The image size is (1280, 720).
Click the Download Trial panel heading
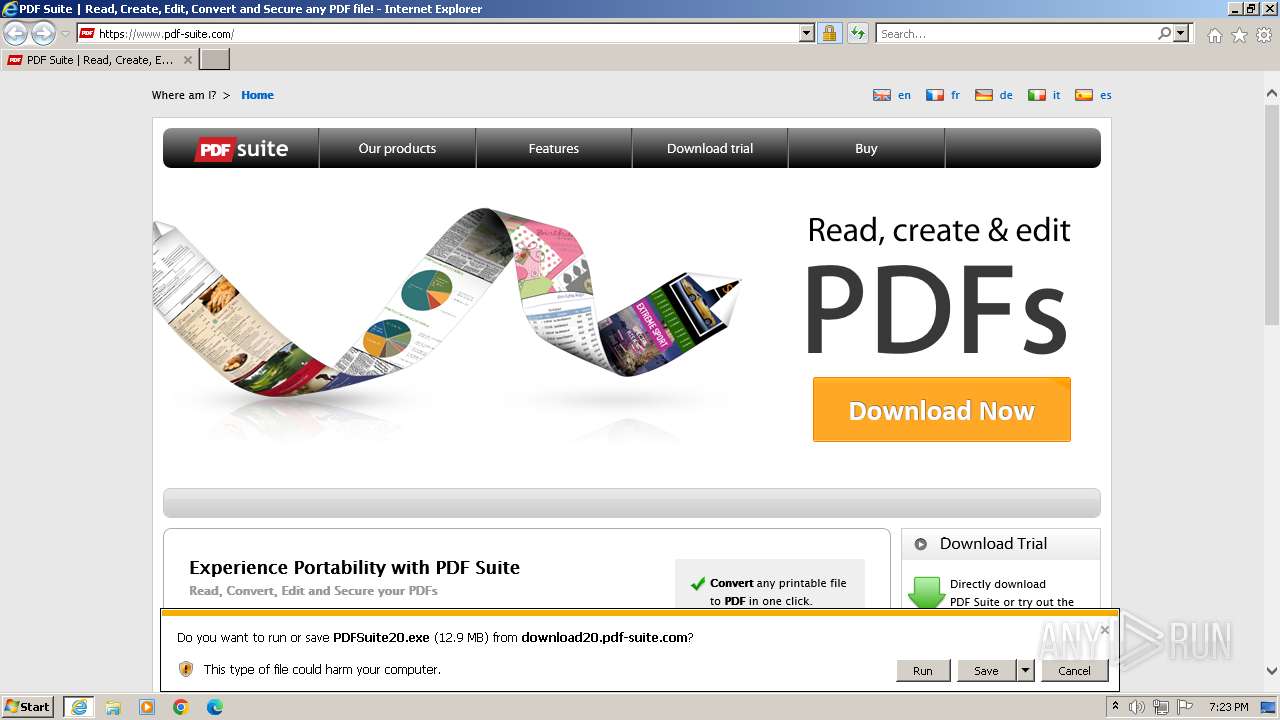993,544
